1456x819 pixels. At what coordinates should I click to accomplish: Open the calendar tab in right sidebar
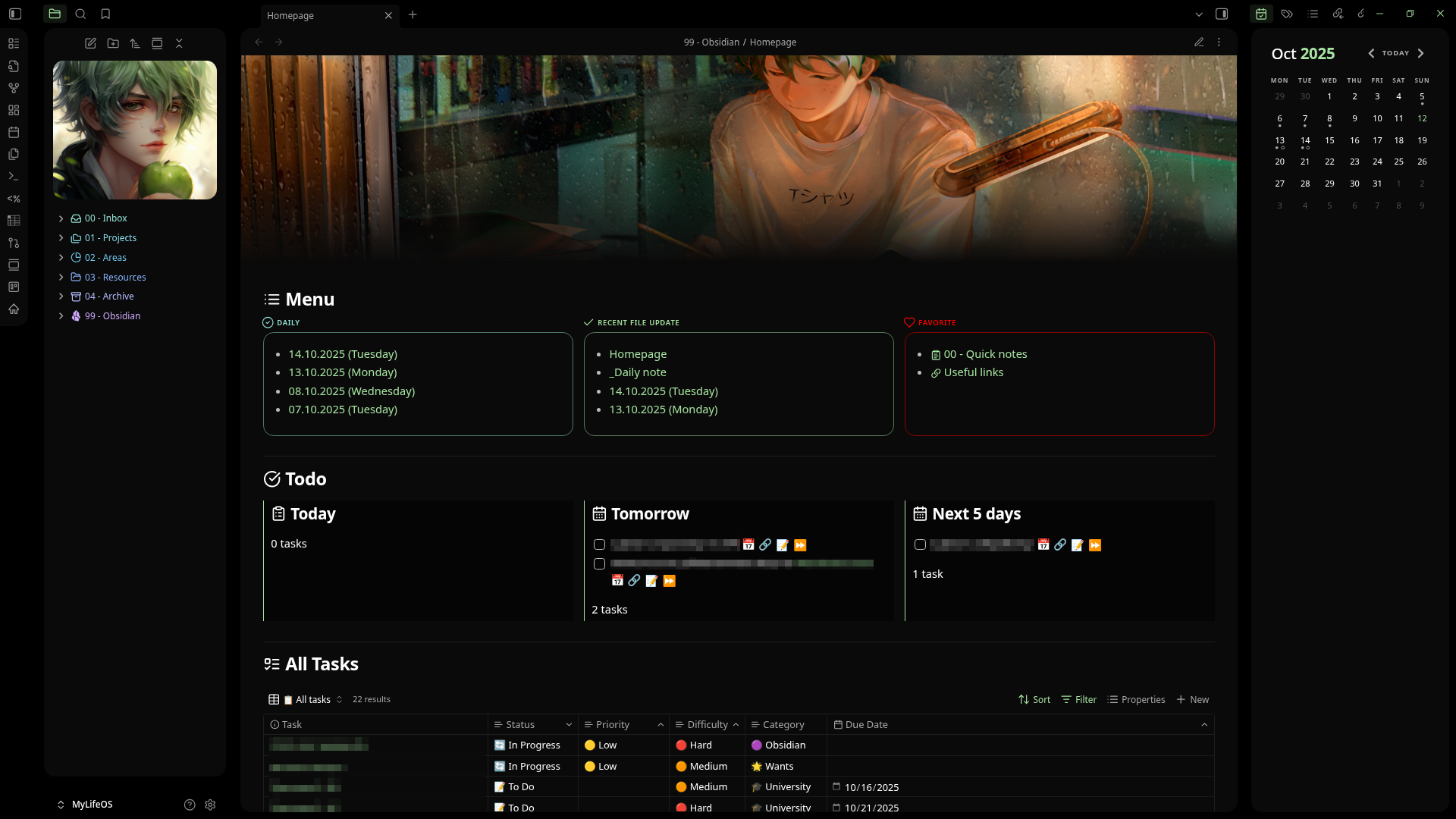point(1261,14)
